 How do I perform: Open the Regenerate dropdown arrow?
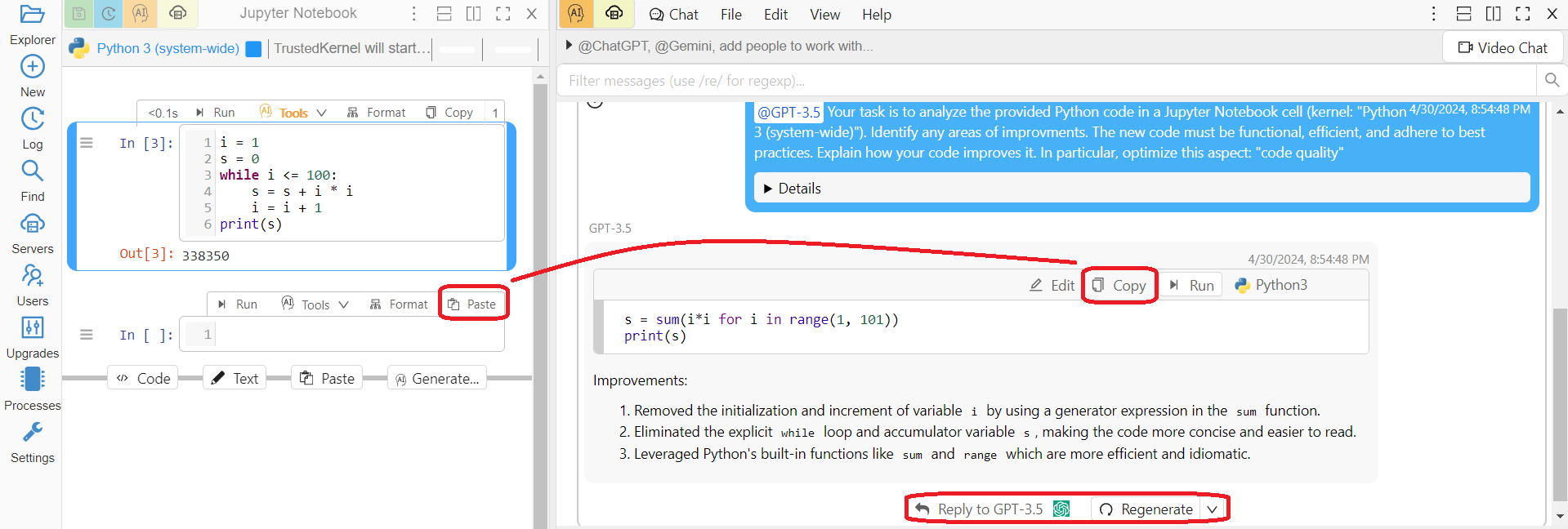click(1213, 509)
